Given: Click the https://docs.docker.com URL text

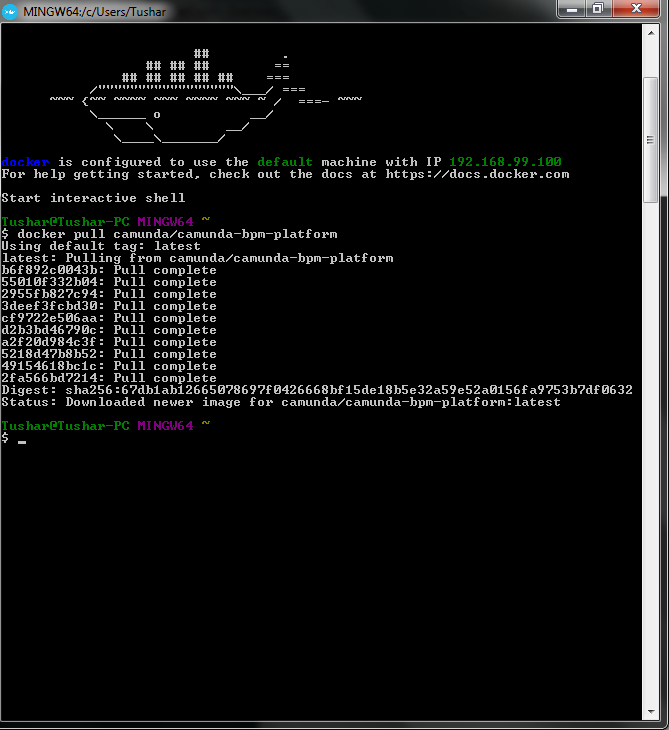Looking at the screenshot, I should coord(477,174).
